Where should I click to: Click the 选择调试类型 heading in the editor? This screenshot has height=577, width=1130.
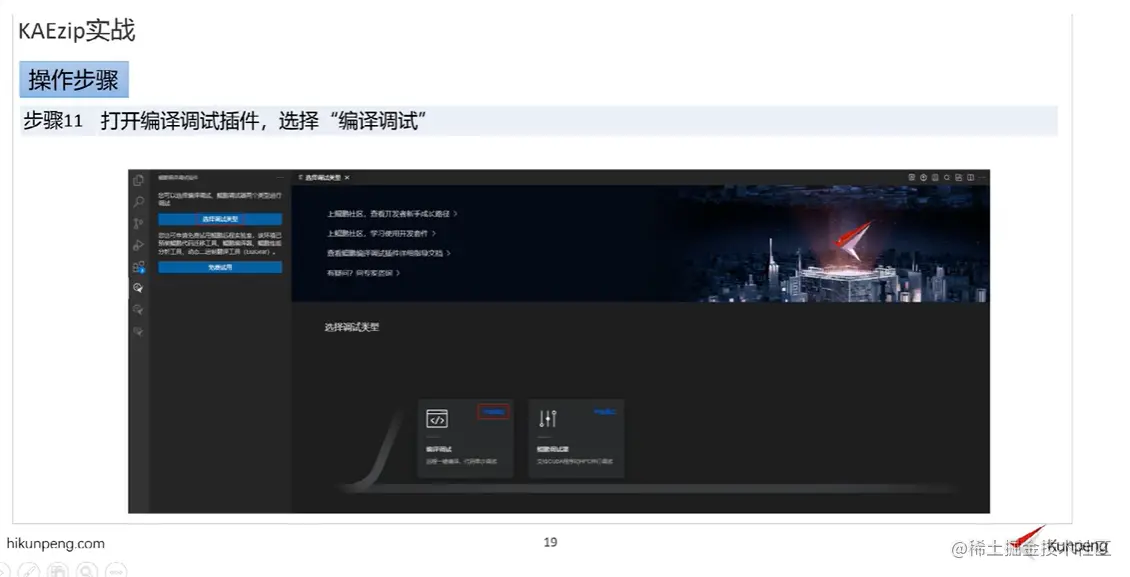click(352, 327)
